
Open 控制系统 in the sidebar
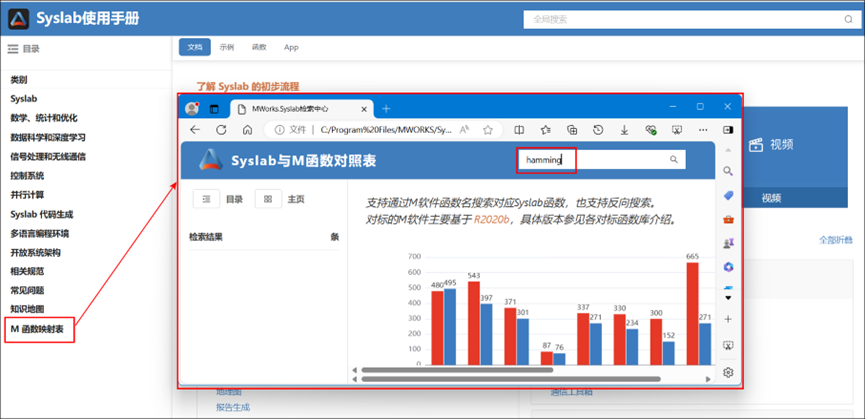point(27,176)
